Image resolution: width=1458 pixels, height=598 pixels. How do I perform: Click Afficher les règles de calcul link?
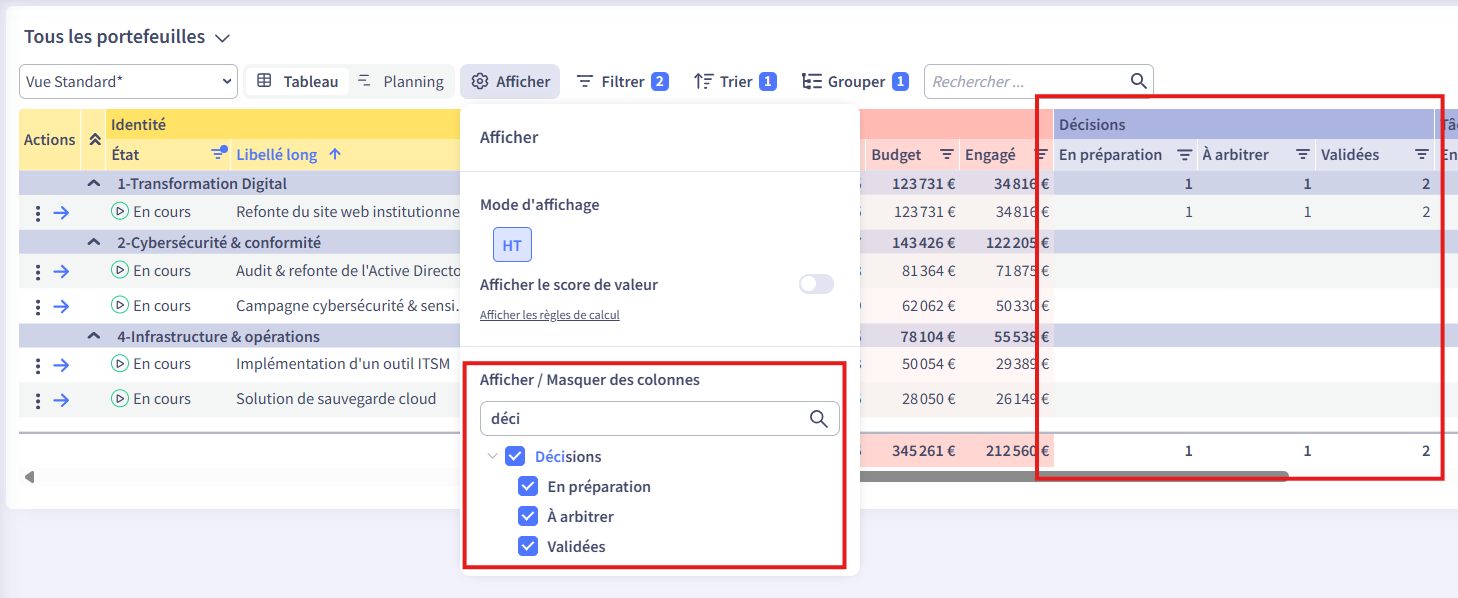coord(549,315)
